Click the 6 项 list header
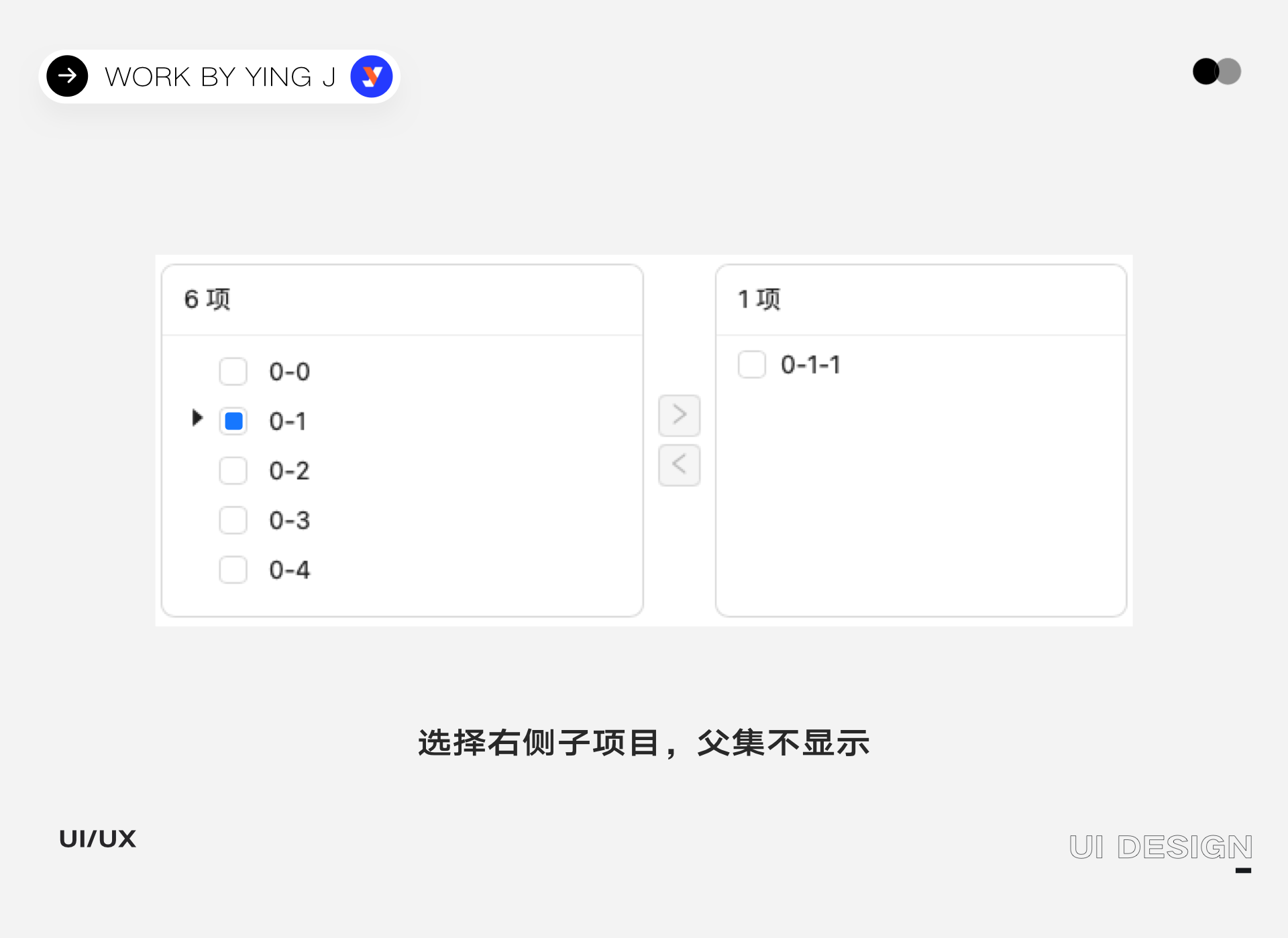Screen dimensions: 1288x938 pyautogui.click(x=207, y=299)
